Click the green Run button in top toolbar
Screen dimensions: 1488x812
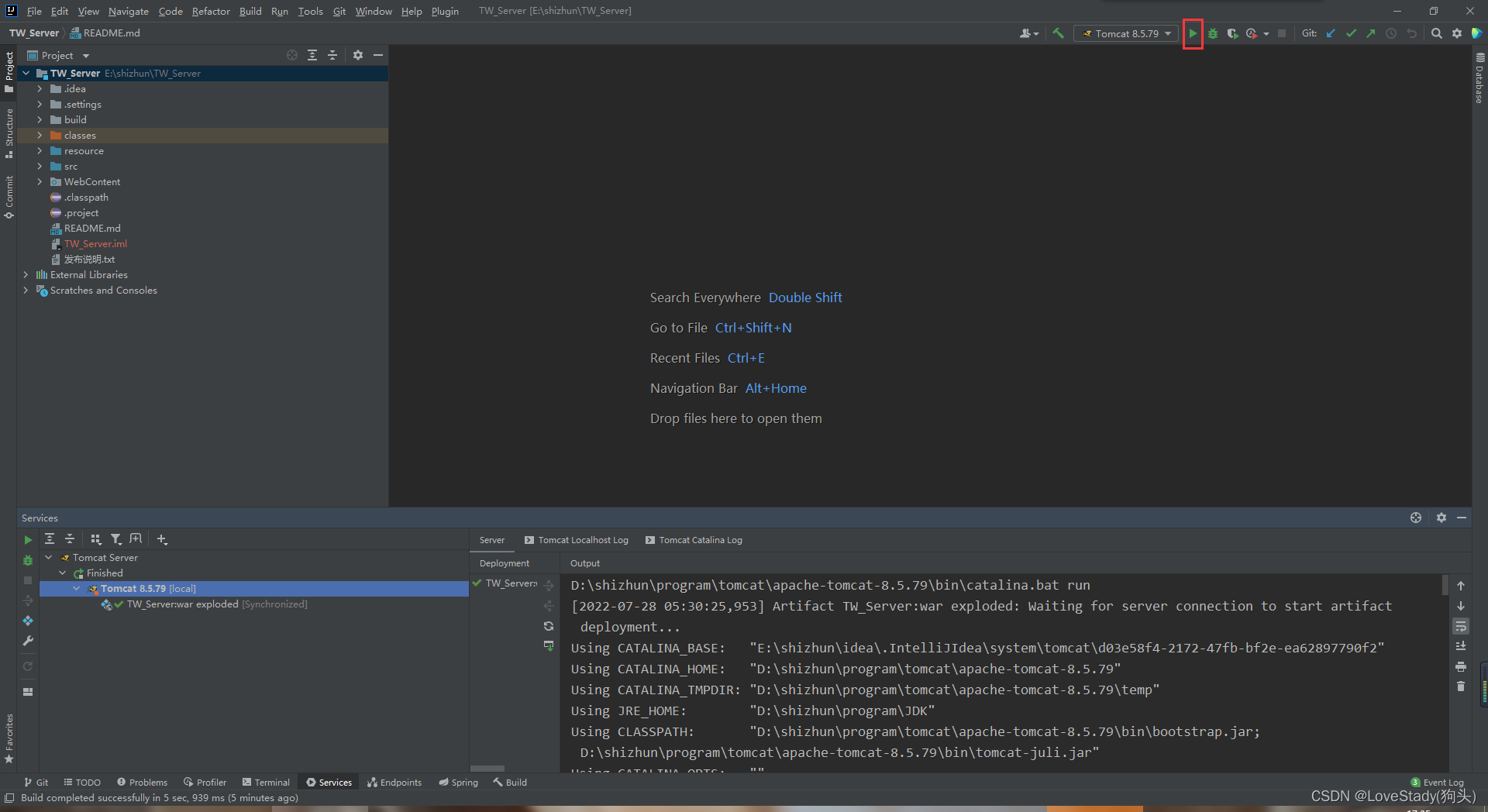click(x=1193, y=33)
